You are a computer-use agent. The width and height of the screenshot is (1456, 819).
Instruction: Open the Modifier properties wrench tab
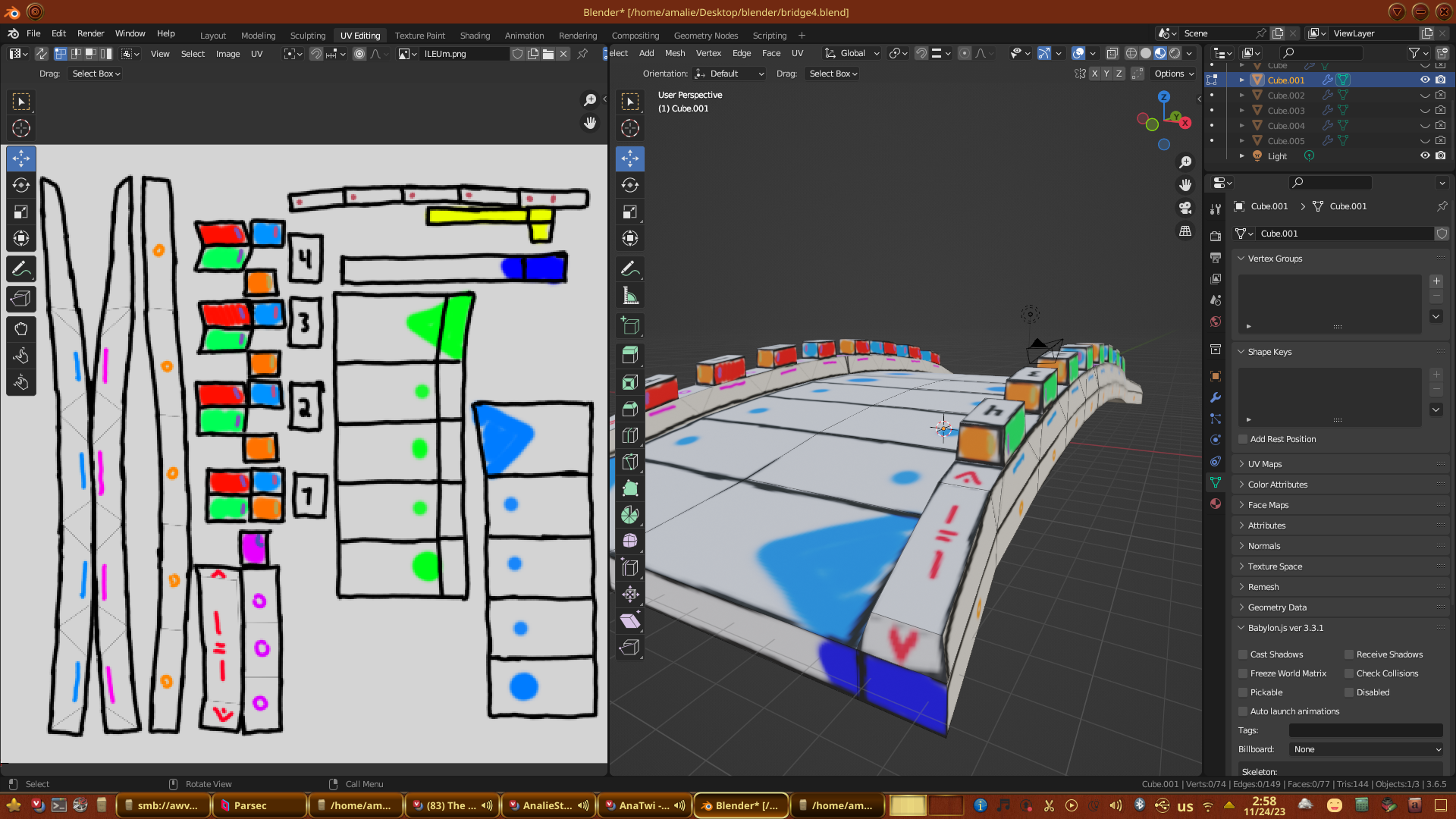[x=1216, y=397]
